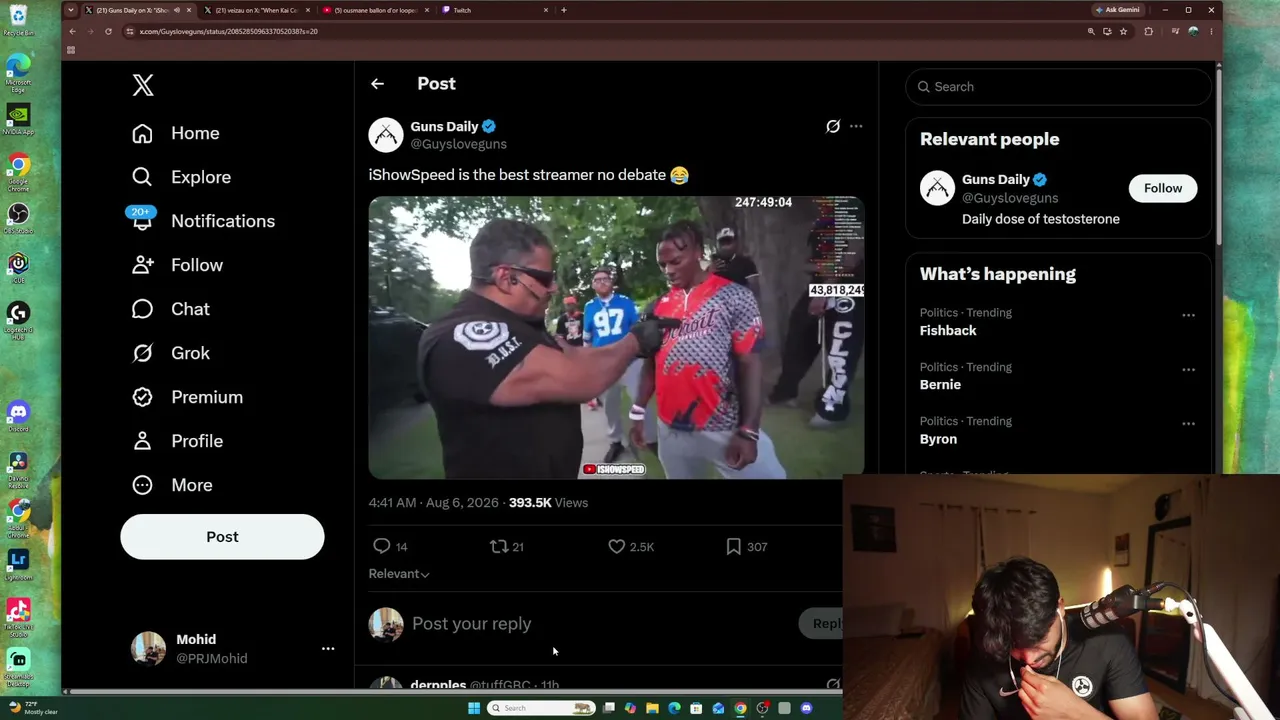Click the large Post compose button

[x=222, y=537]
